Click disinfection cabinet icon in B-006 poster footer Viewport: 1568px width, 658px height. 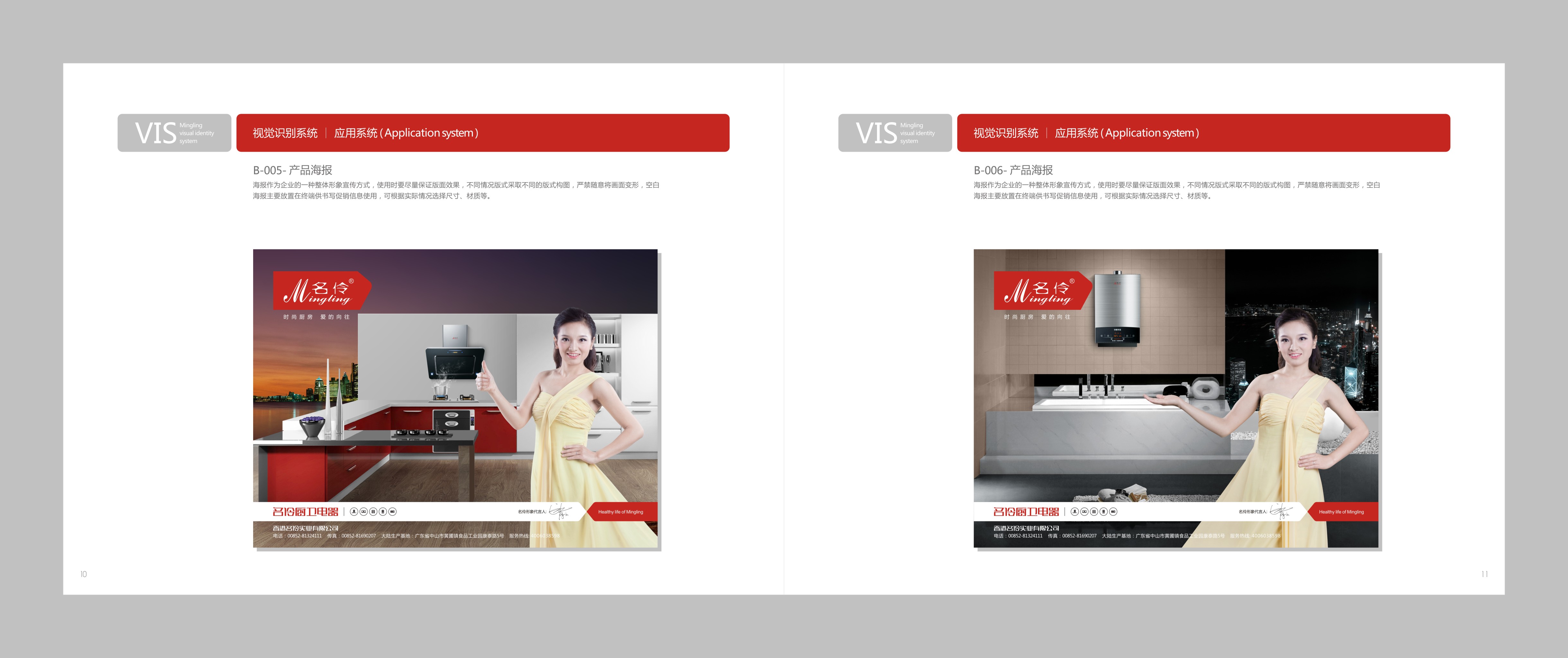tap(1094, 512)
